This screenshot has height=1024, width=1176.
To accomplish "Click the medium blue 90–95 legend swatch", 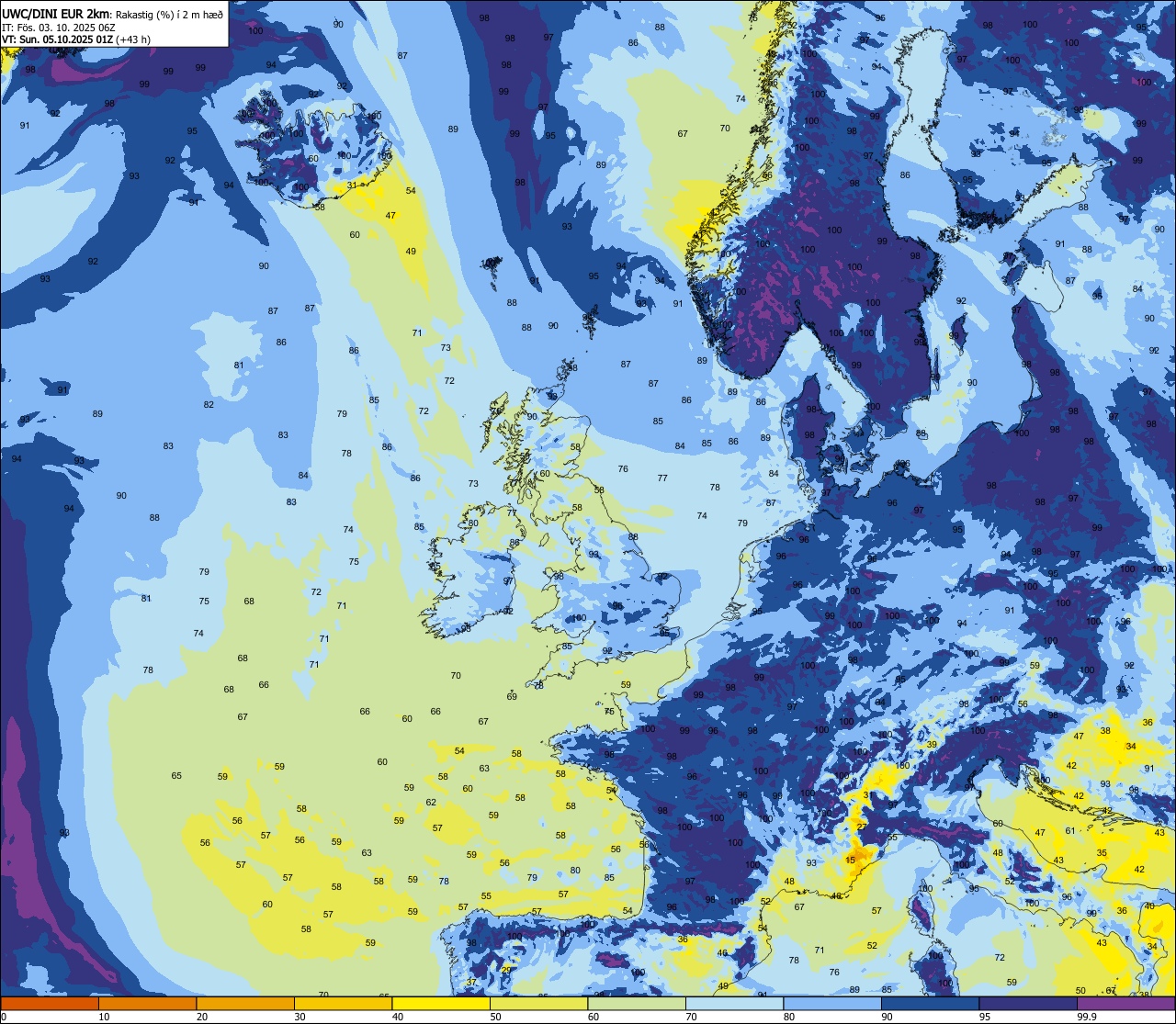I will pos(930,1004).
